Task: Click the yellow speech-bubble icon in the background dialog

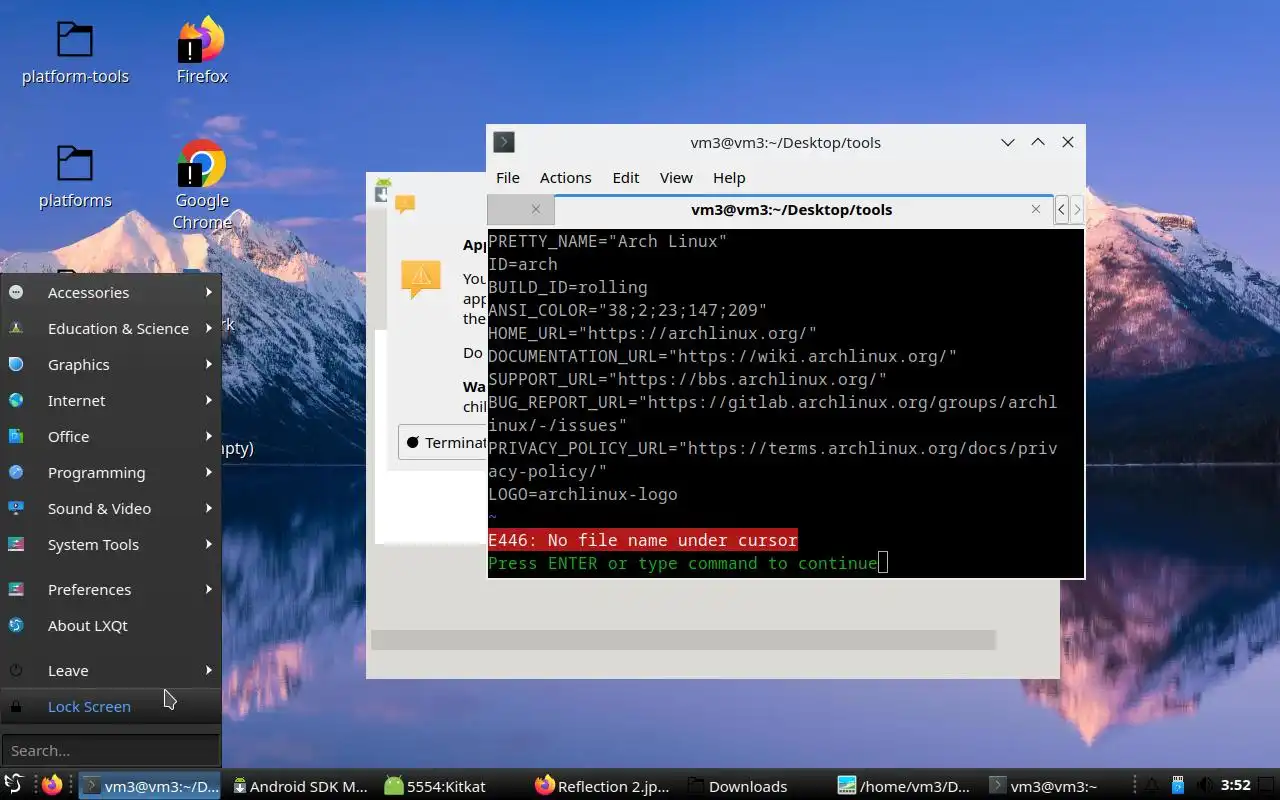Action: (x=405, y=204)
